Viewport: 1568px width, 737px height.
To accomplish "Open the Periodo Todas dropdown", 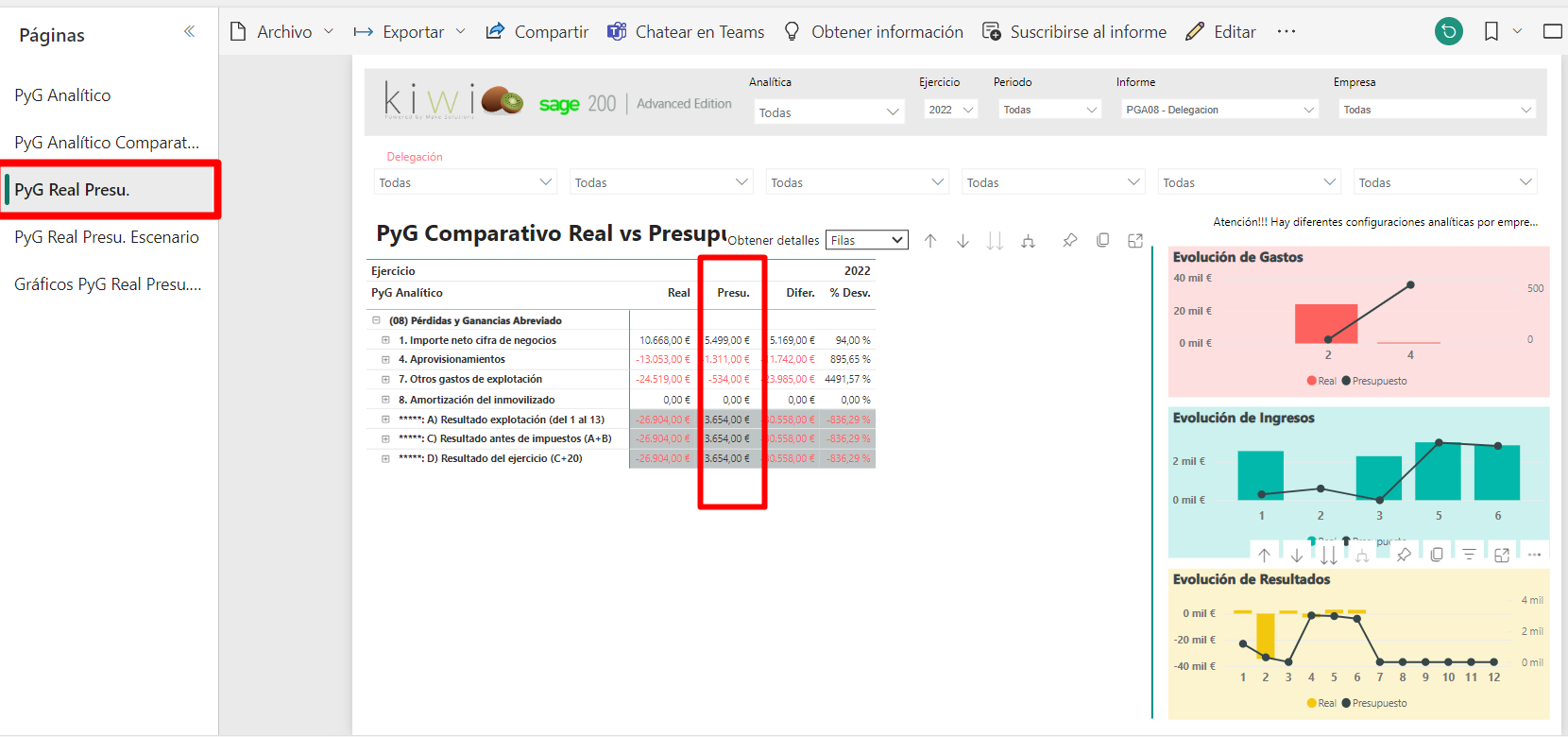I will [1050, 110].
